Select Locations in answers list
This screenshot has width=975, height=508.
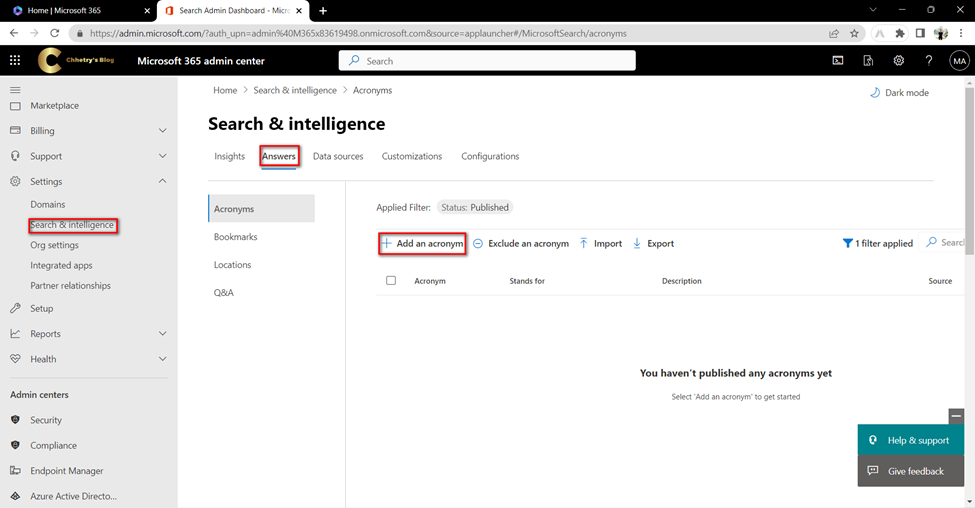(233, 265)
